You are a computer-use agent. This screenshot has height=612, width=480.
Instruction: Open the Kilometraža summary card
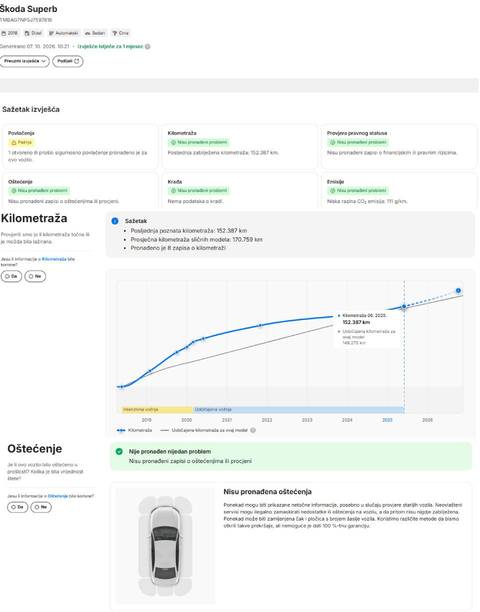point(240,147)
